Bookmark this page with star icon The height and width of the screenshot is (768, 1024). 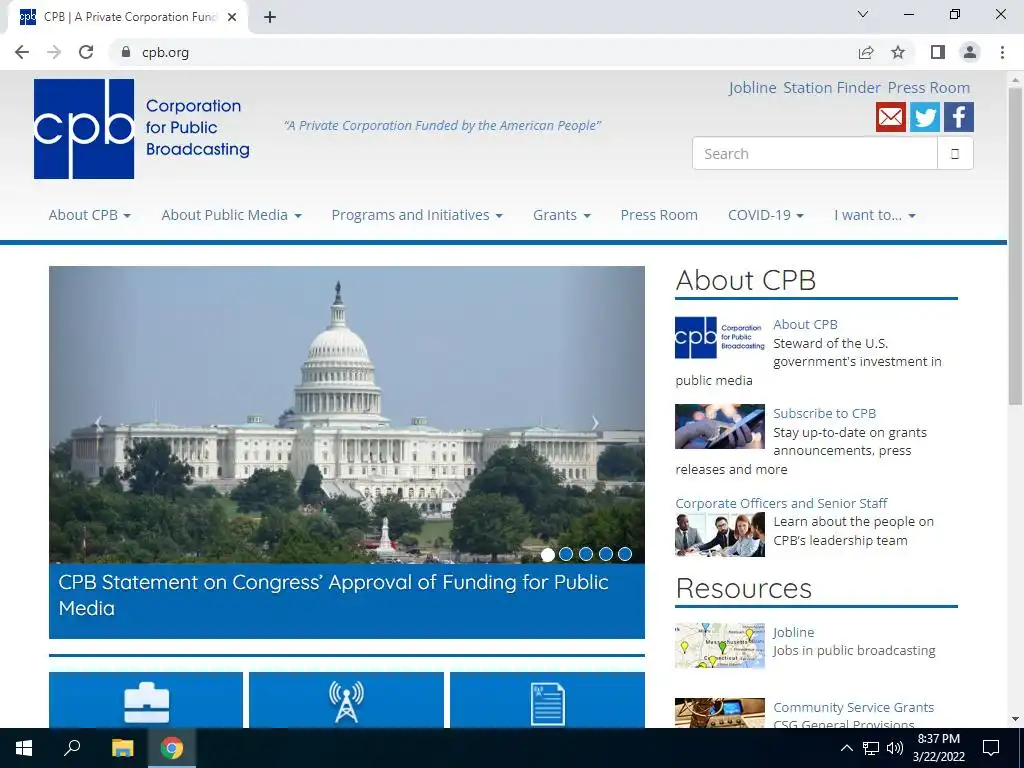click(898, 52)
